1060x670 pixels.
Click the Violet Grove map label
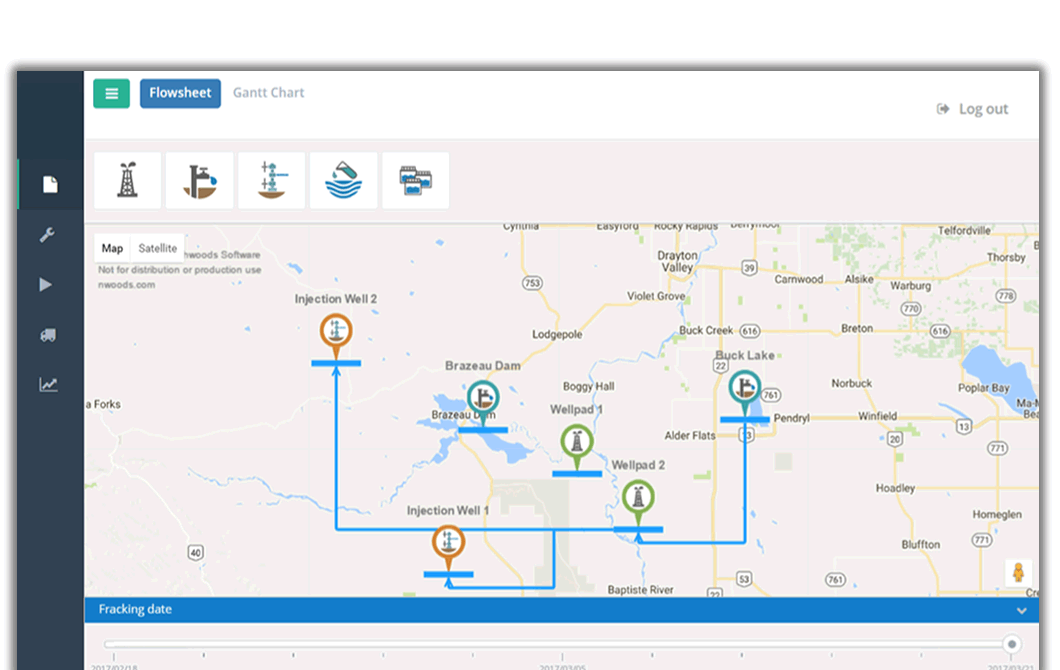(656, 296)
